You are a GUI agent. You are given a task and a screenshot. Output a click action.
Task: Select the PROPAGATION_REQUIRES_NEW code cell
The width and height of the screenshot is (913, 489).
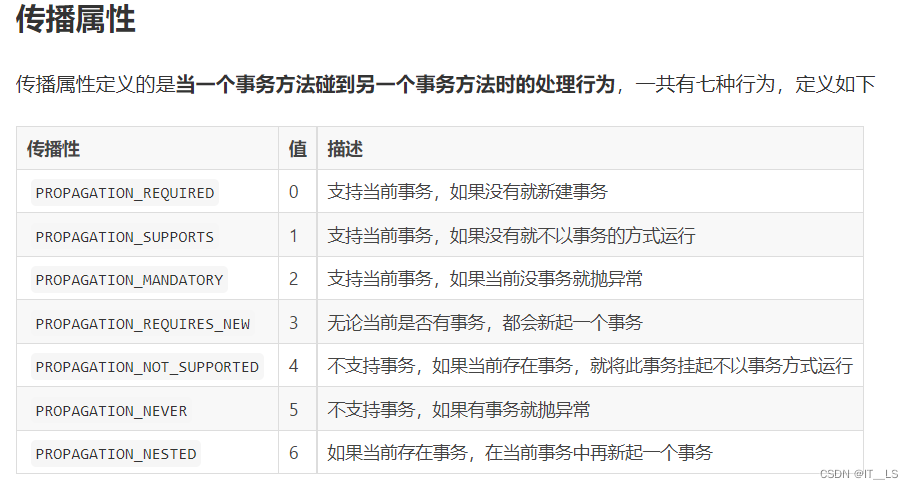click(143, 323)
